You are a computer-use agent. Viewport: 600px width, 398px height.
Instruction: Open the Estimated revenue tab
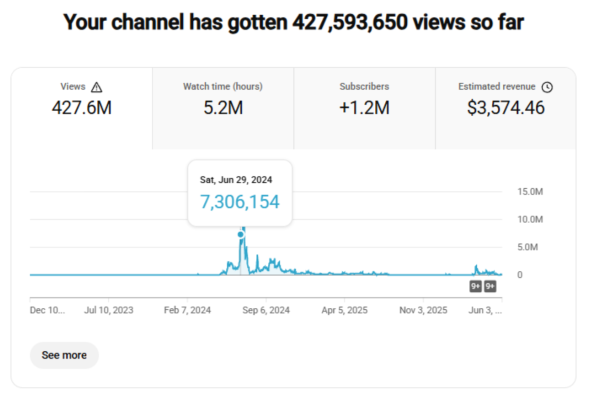tap(505, 109)
